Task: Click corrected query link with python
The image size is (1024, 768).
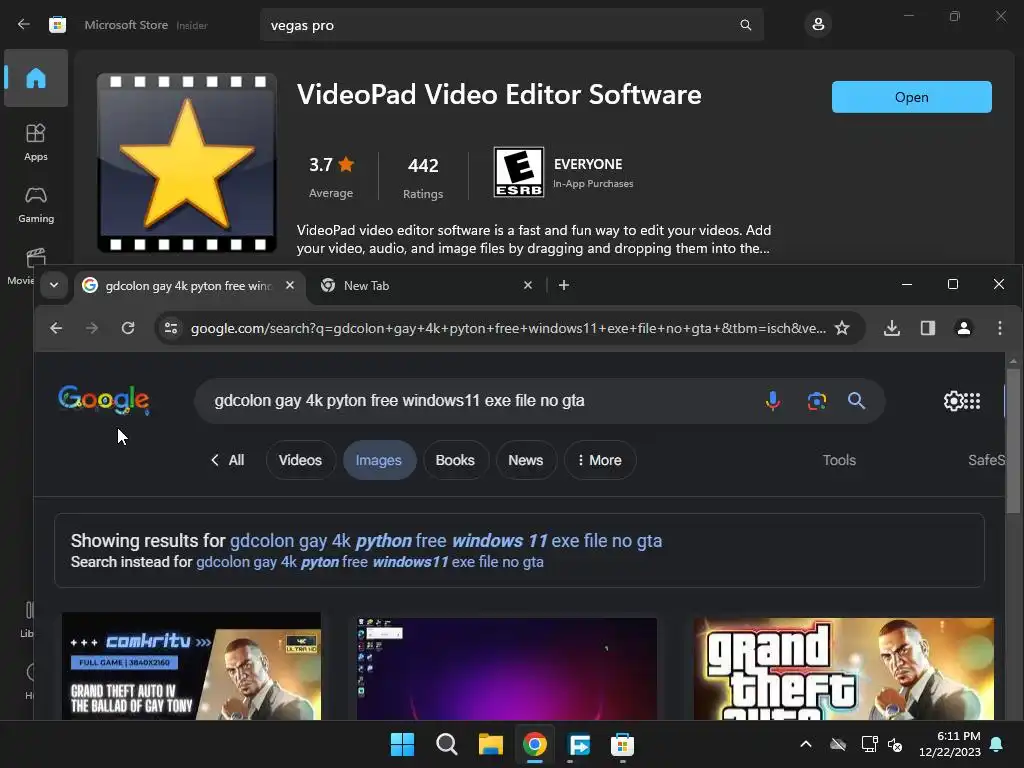Action: [446, 541]
